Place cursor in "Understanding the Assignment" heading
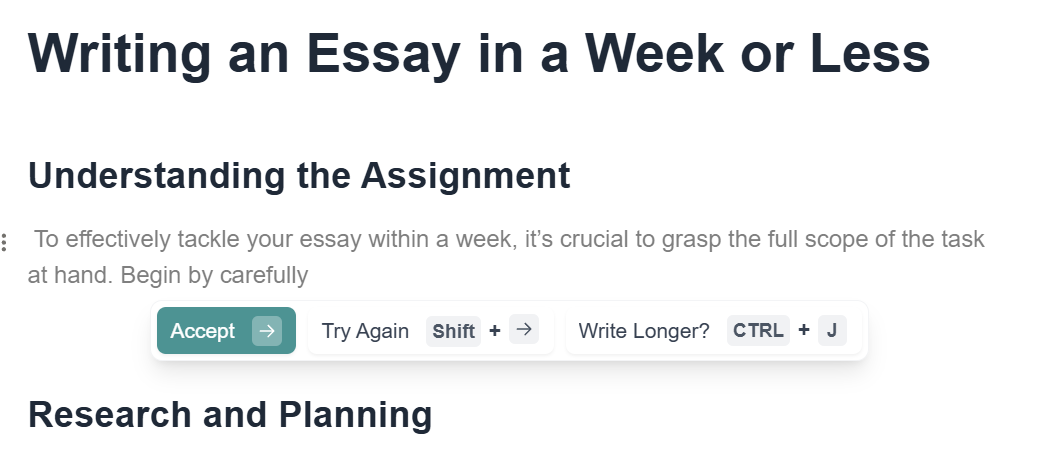 pyautogui.click(x=299, y=176)
